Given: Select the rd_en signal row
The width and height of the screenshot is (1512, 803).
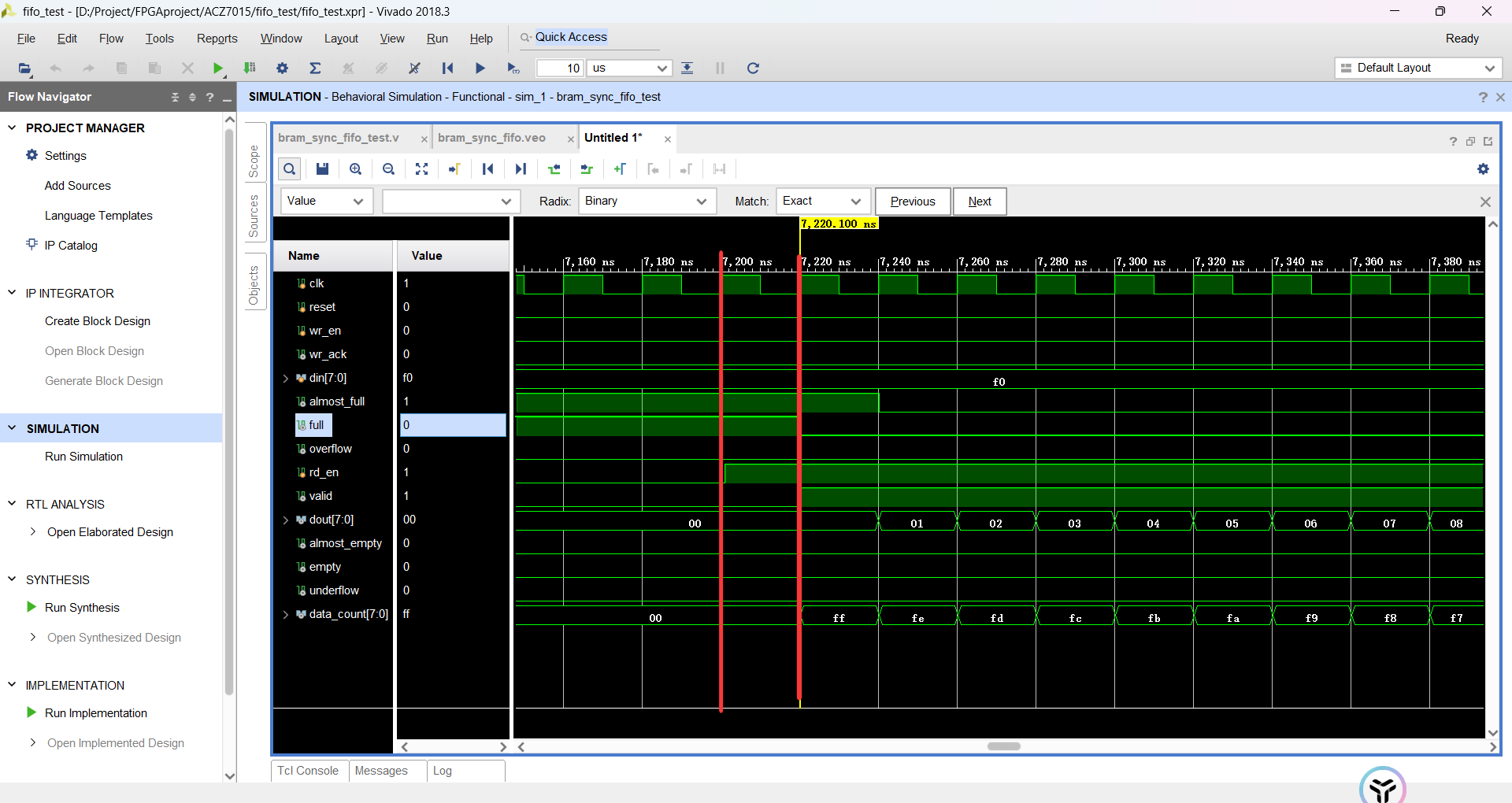Looking at the screenshot, I should [x=324, y=473].
